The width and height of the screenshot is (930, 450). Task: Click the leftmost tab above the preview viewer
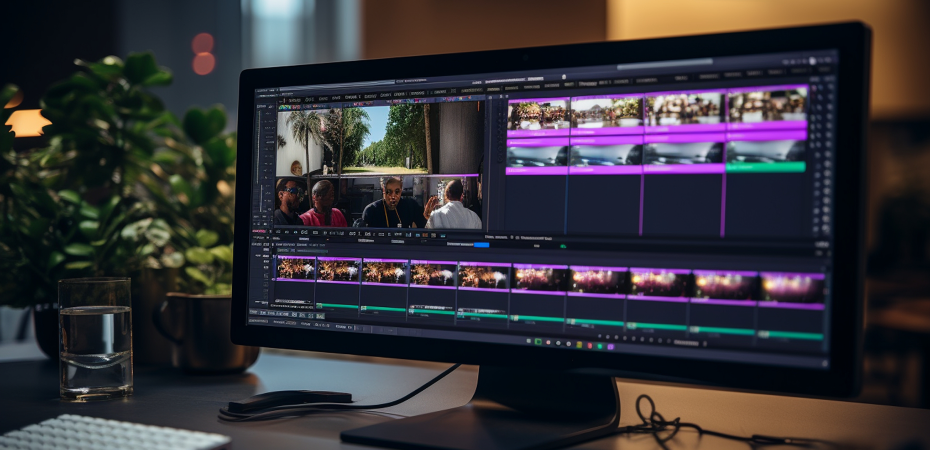tap(293, 99)
